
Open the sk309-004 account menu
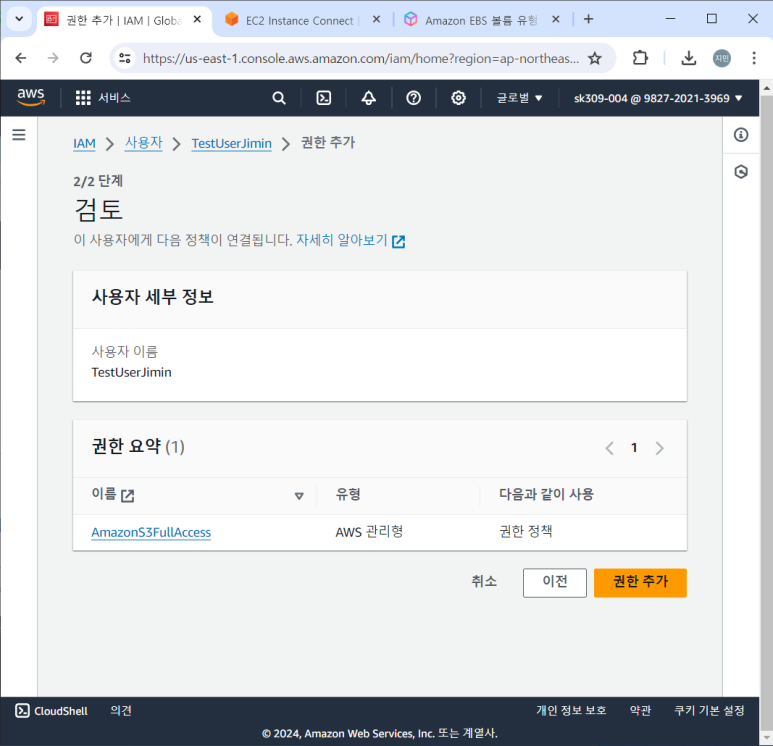[x=658, y=98]
